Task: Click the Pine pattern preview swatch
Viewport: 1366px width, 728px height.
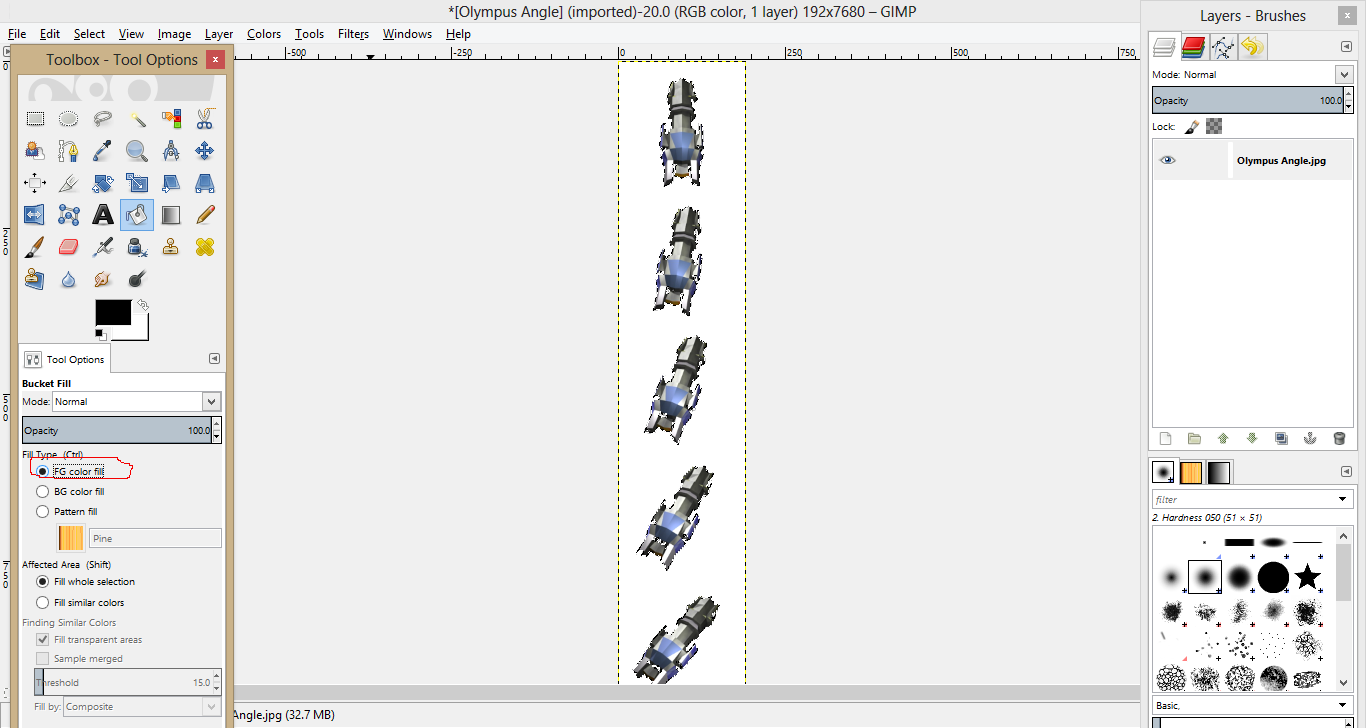Action: tap(71, 538)
